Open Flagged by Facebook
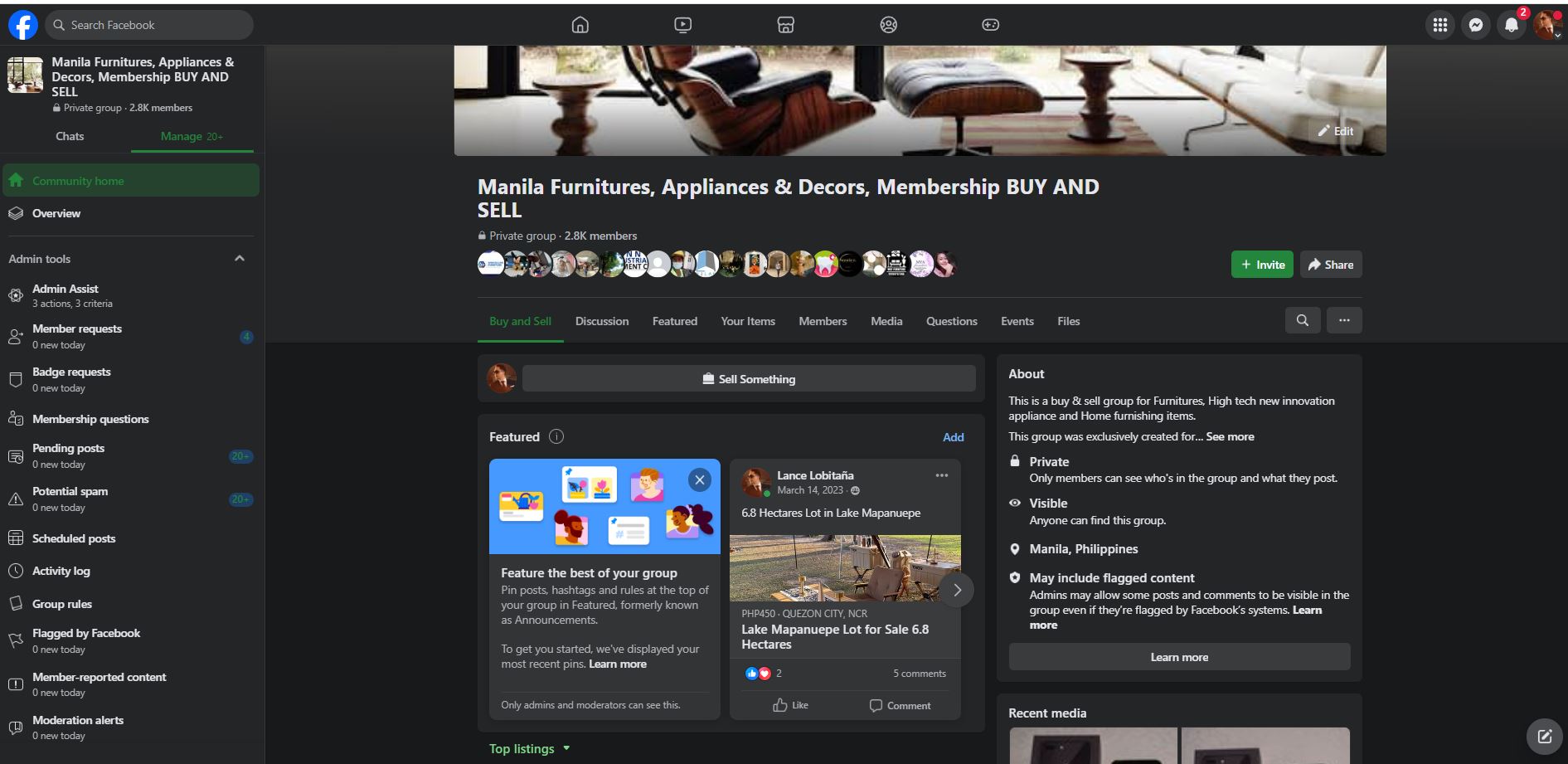The width and height of the screenshot is (1568, 764). tap(131, 640)
